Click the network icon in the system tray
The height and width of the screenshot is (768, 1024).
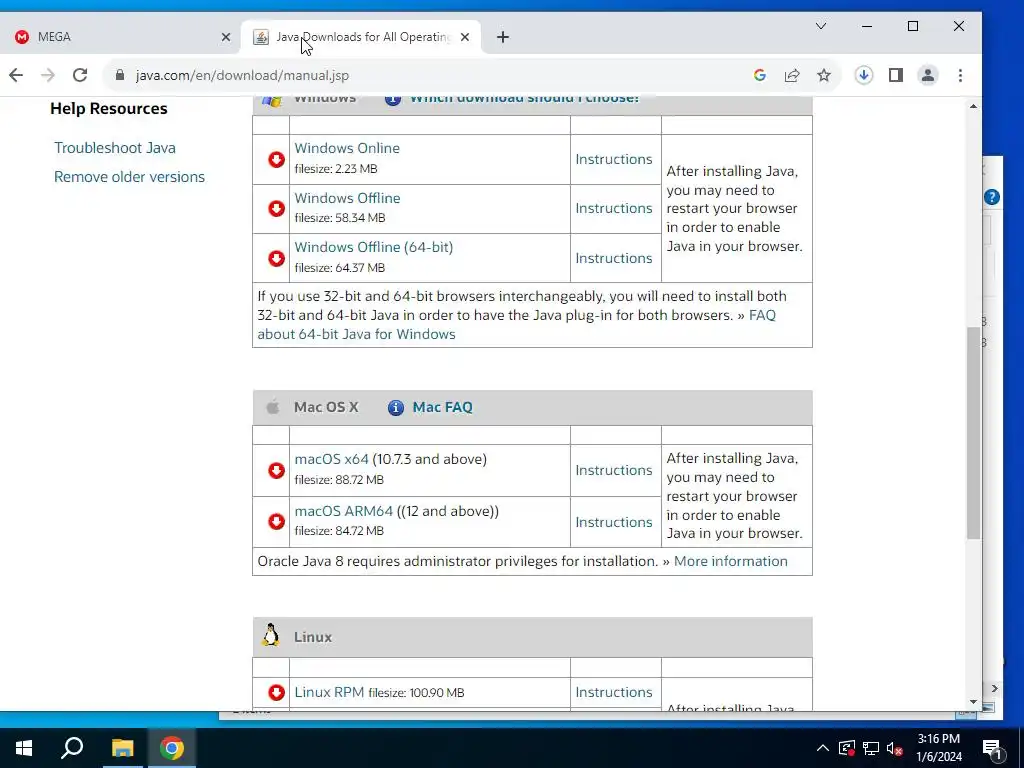[x=871, y=748]
